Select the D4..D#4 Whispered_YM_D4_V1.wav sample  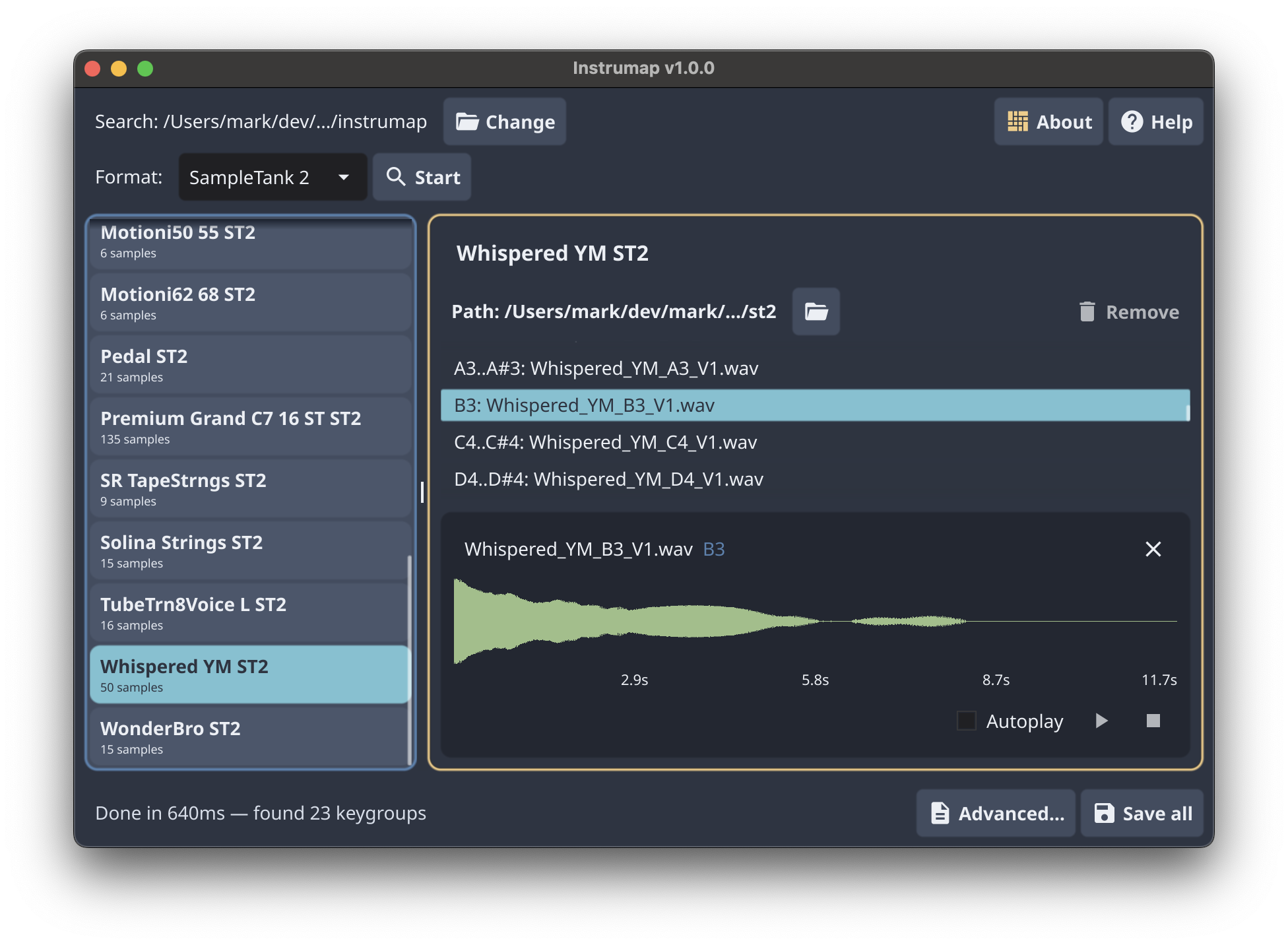[815, 479]
